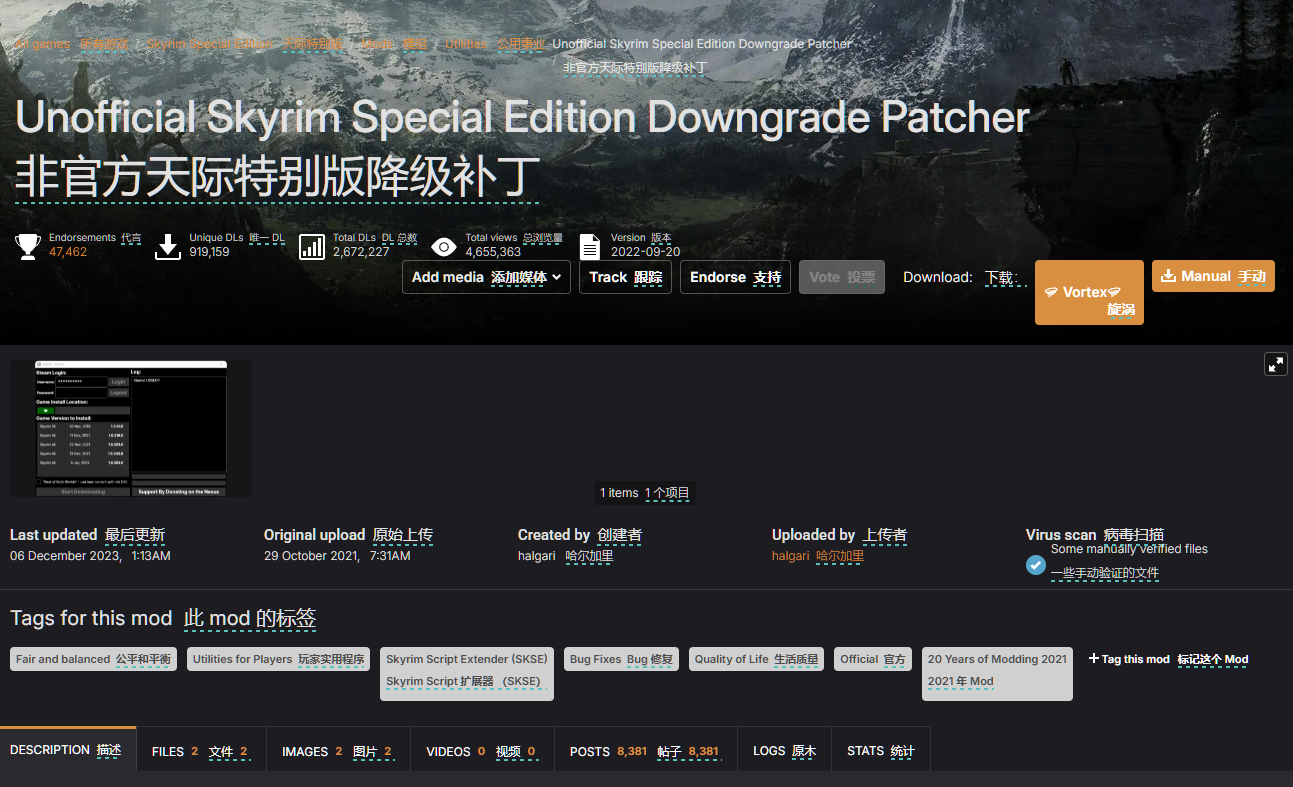1293x787 pixels.
Task: Click the Unique DLs download icon
Action: pos(168,246)
